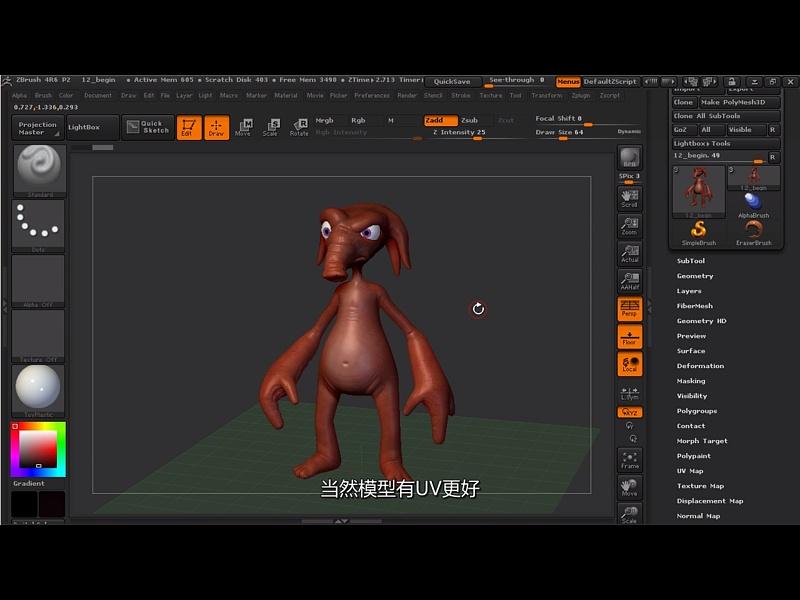Expand the Layers section
This screenshot has height=600, width=800.
[x=689, y=291]
